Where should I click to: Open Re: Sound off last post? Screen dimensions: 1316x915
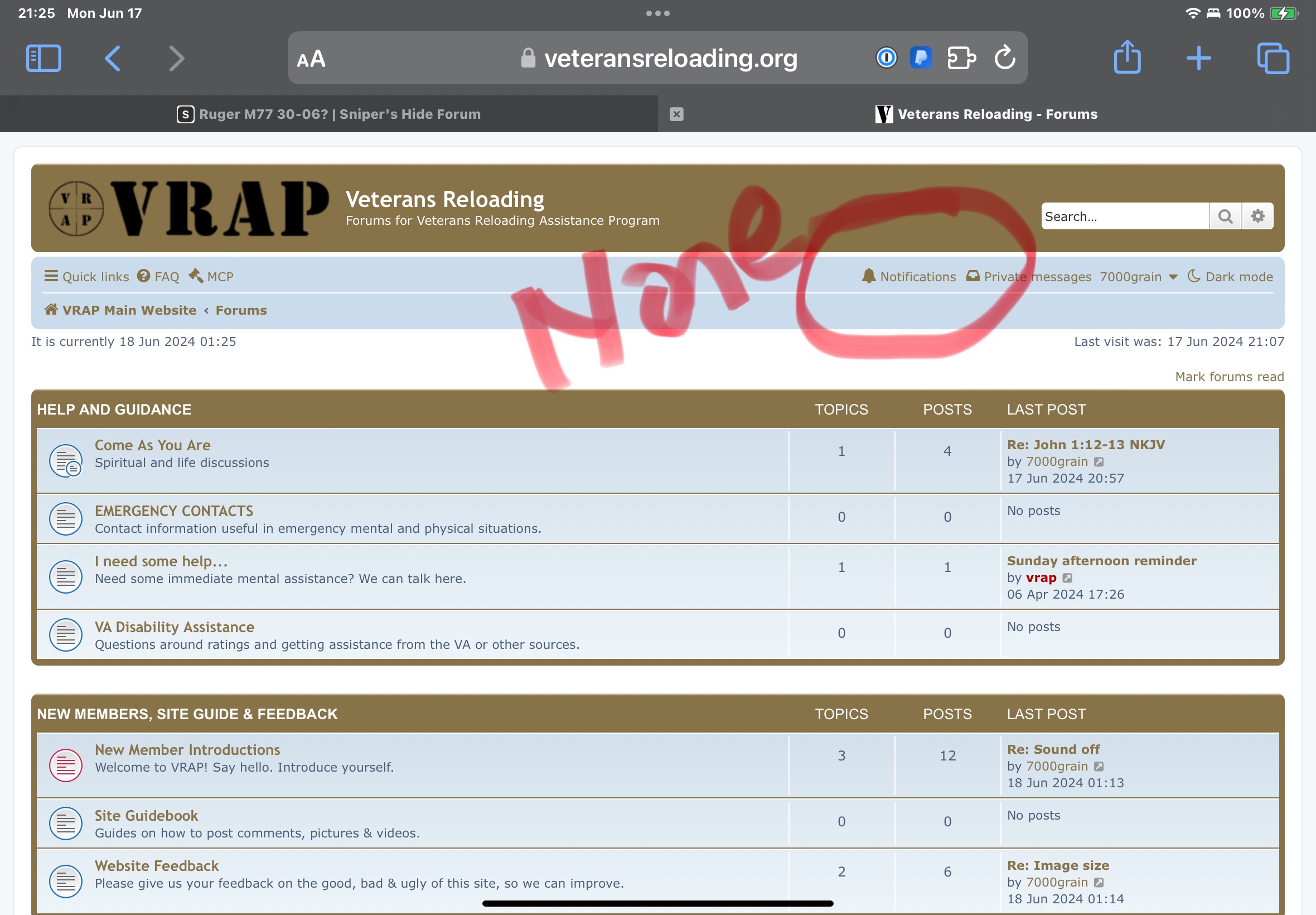pos(1053,749)
